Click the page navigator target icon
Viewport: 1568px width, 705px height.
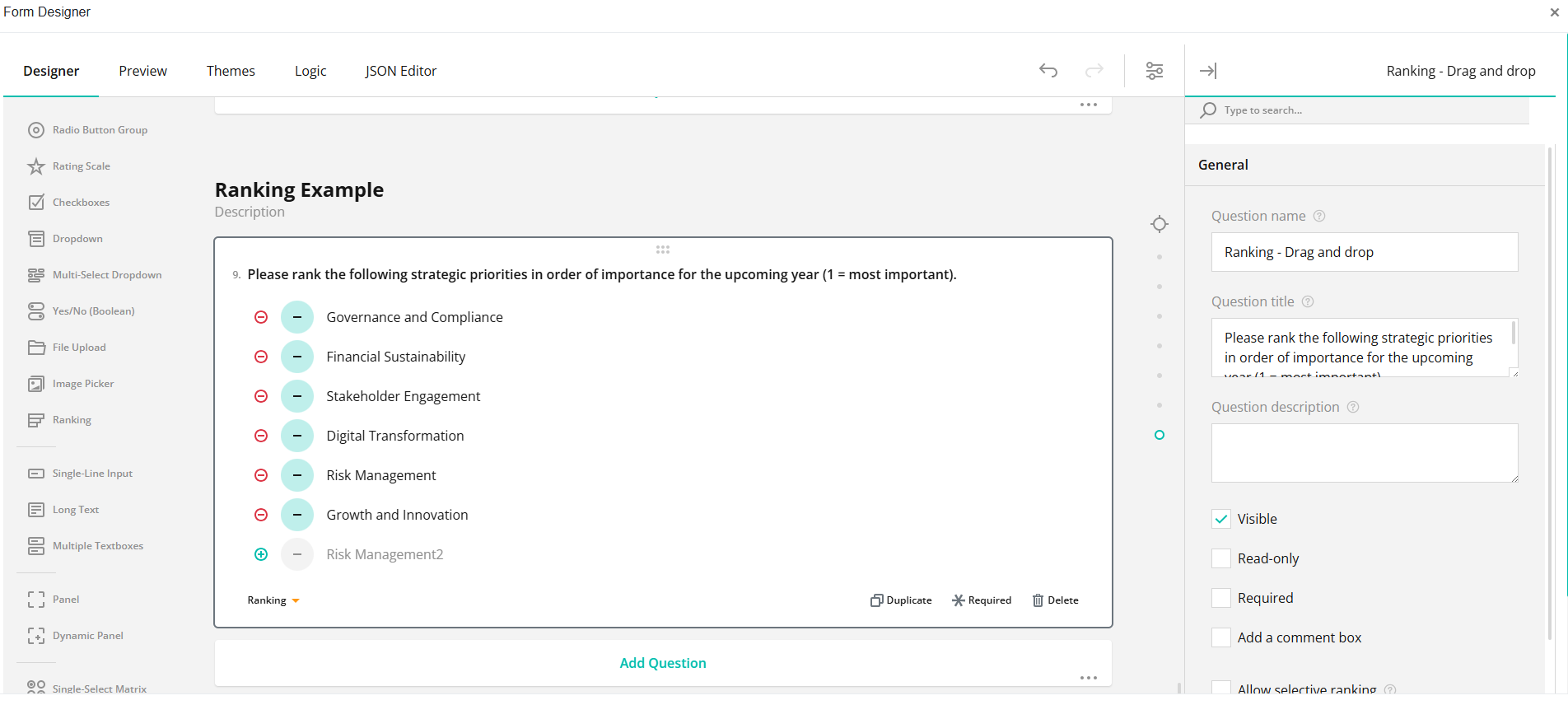(x=1160, y=224)
